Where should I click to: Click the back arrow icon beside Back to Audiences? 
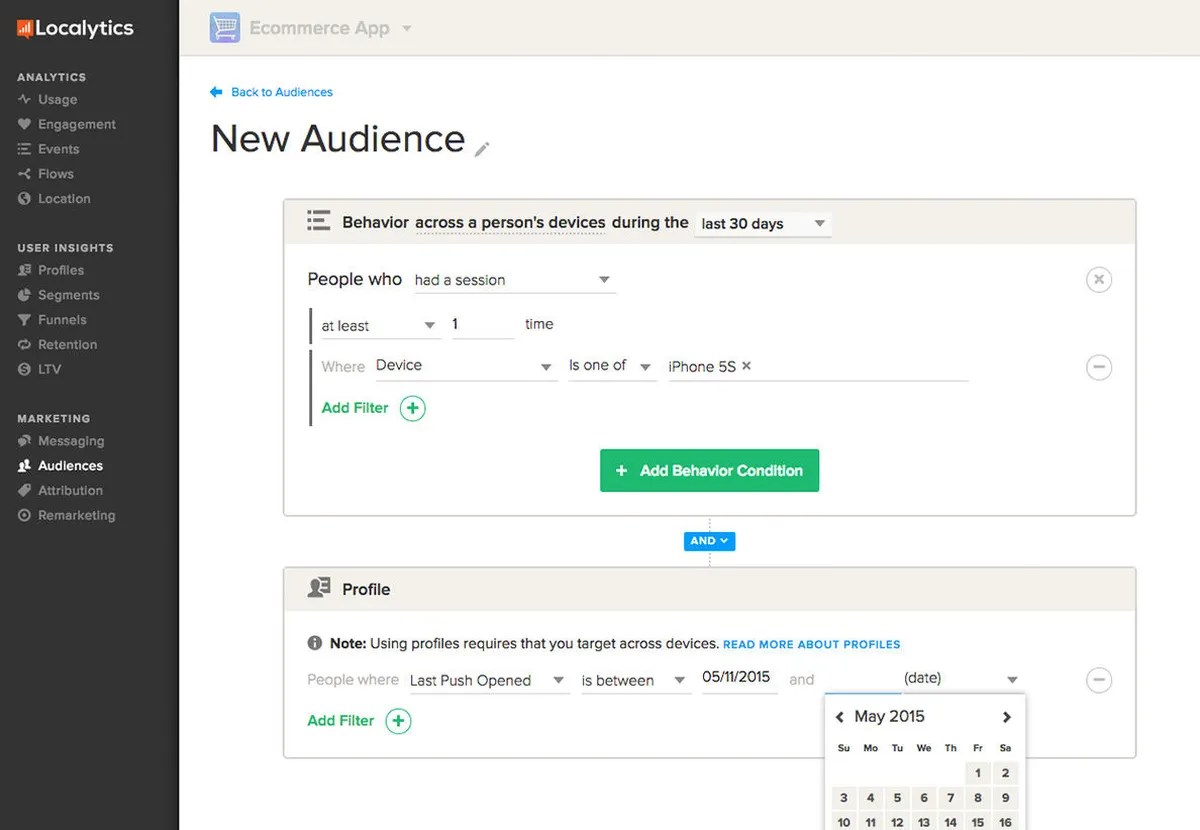click(216, 92)
